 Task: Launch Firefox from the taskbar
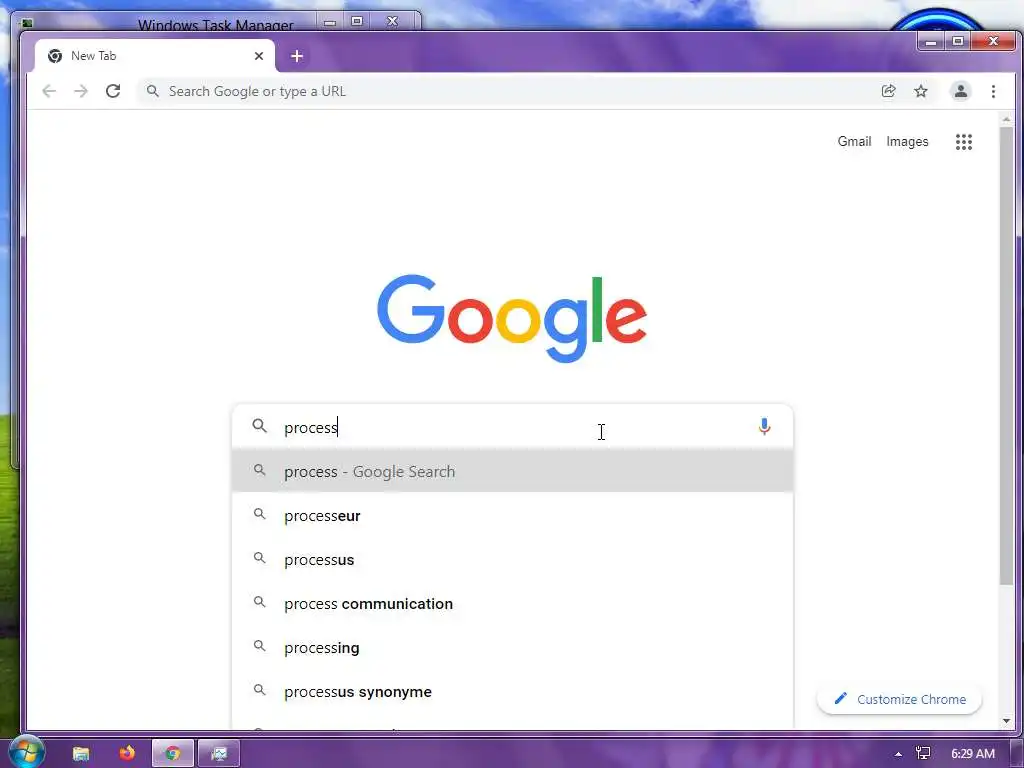pos(127,753)
